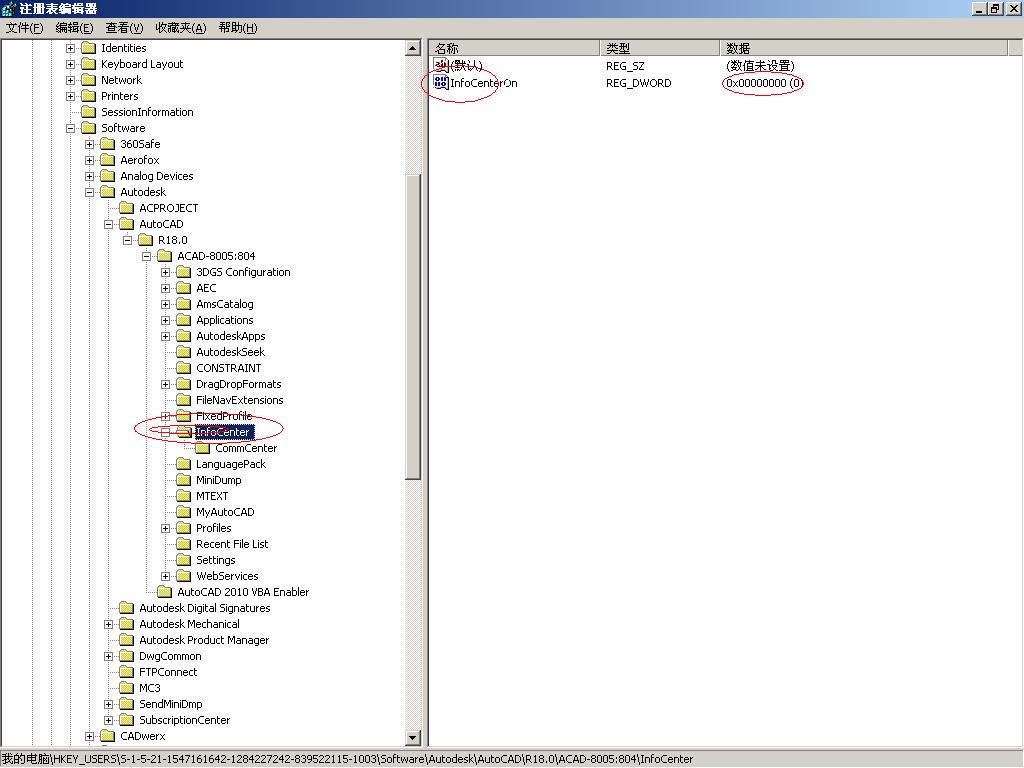Click the Recent File List folder icon
This screenshot has height=768, width=1024.
184,544
